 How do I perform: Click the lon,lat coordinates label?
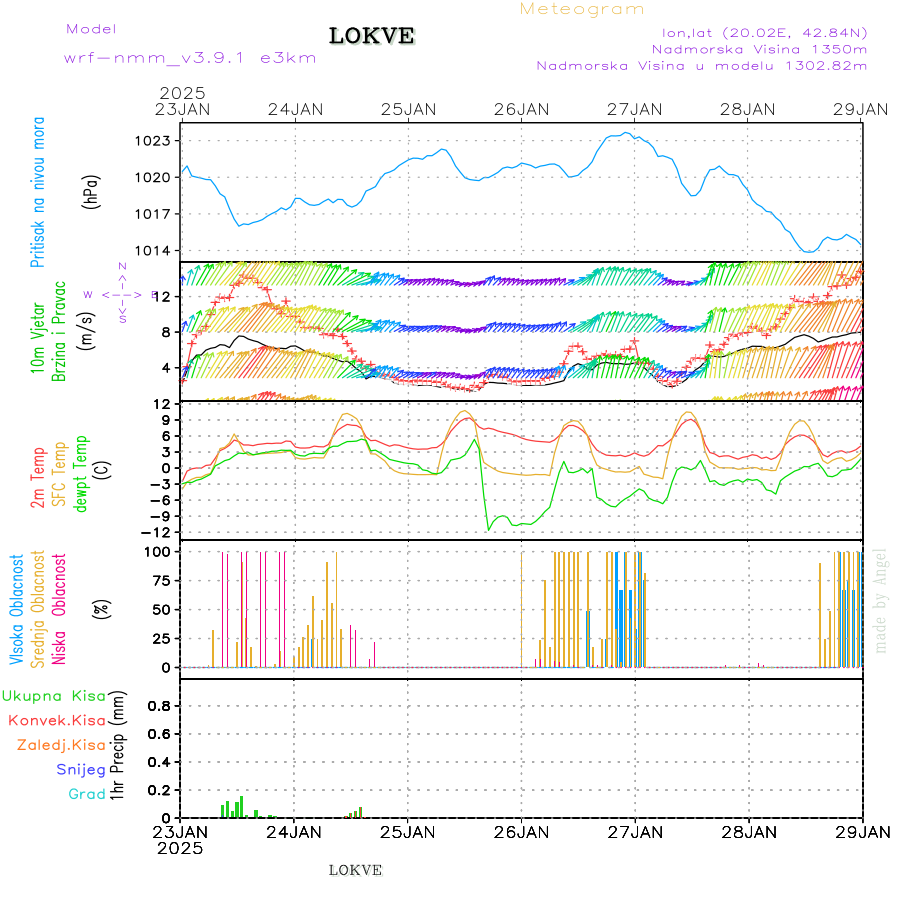pyautogui.click(x=757, y=32)
